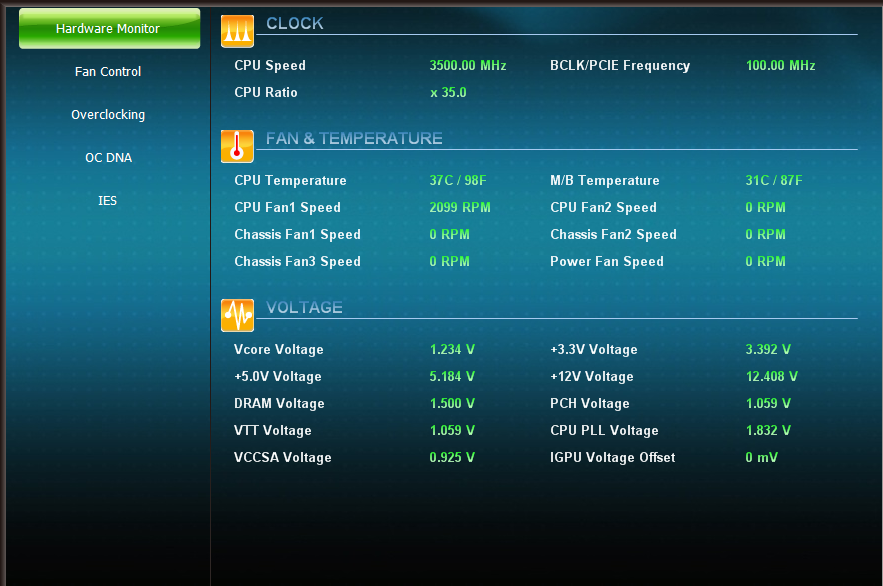Click the CPU Fan2 Speed 0 RPM value
883x586 pixels.
[765, 207]
